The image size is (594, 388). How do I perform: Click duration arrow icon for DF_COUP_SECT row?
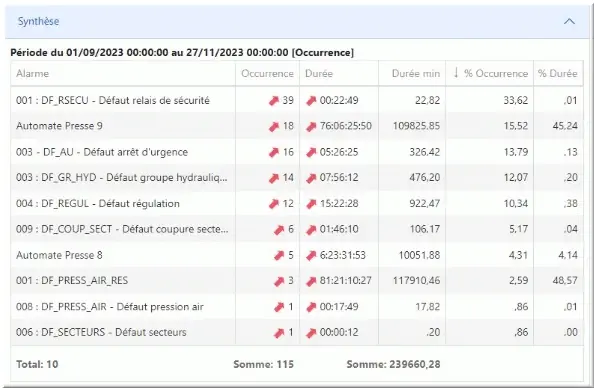(x=311, y=229)
